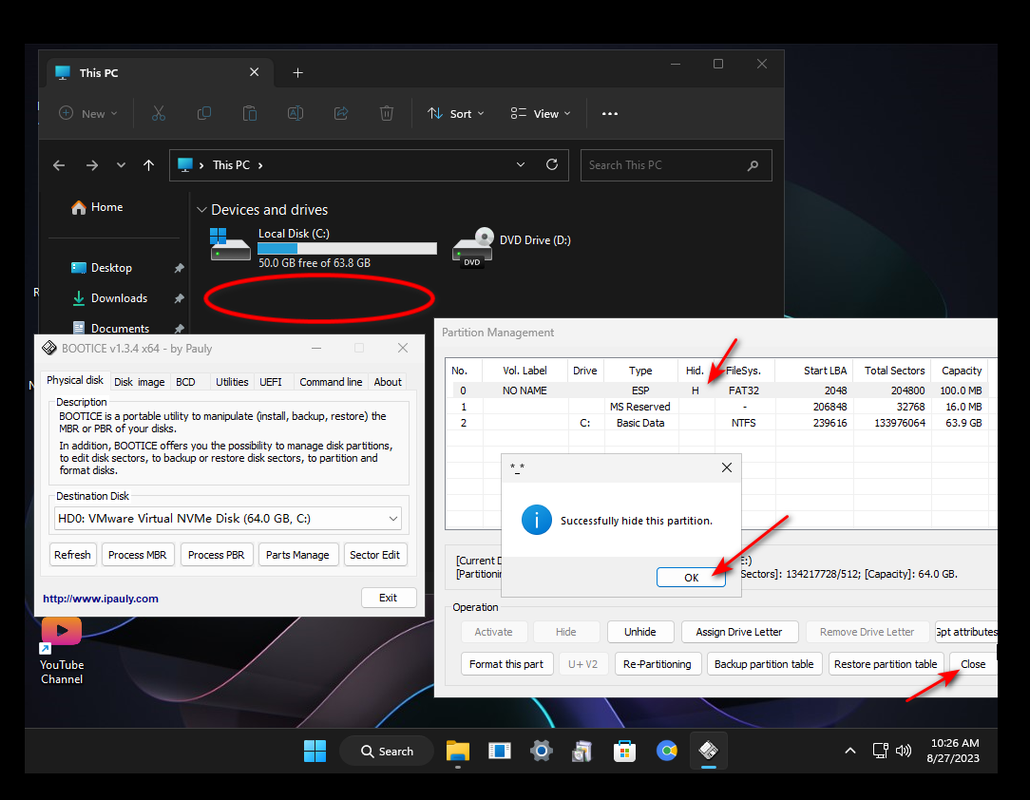This screenshot has height=800, width=1030.
Task: Switch to the UEFI tab
Action: pyautogui.click(x=271, y=382)
